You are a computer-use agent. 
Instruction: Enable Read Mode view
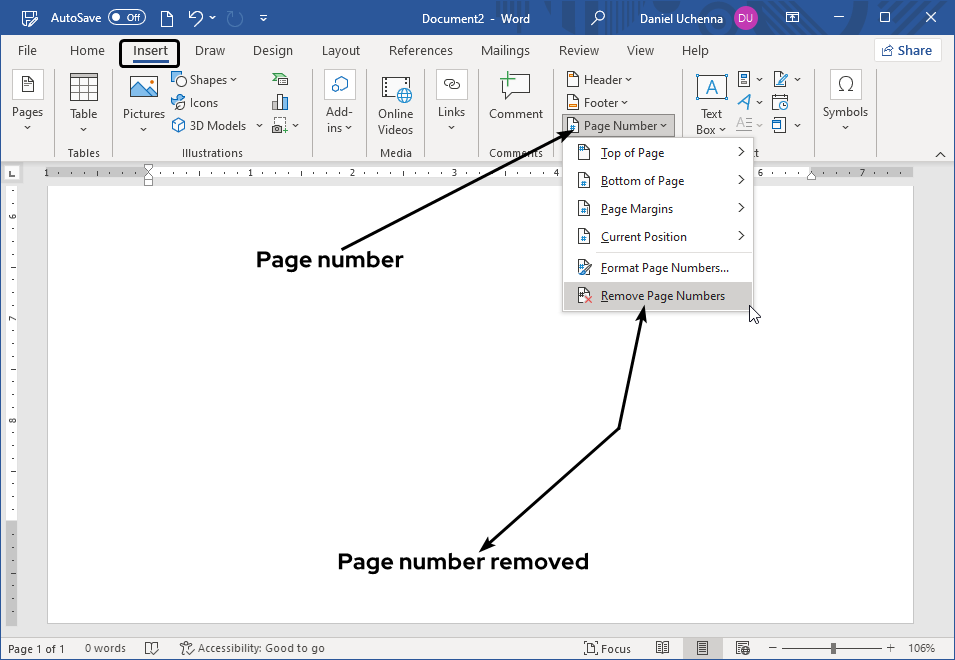click(x=663, y=648)
